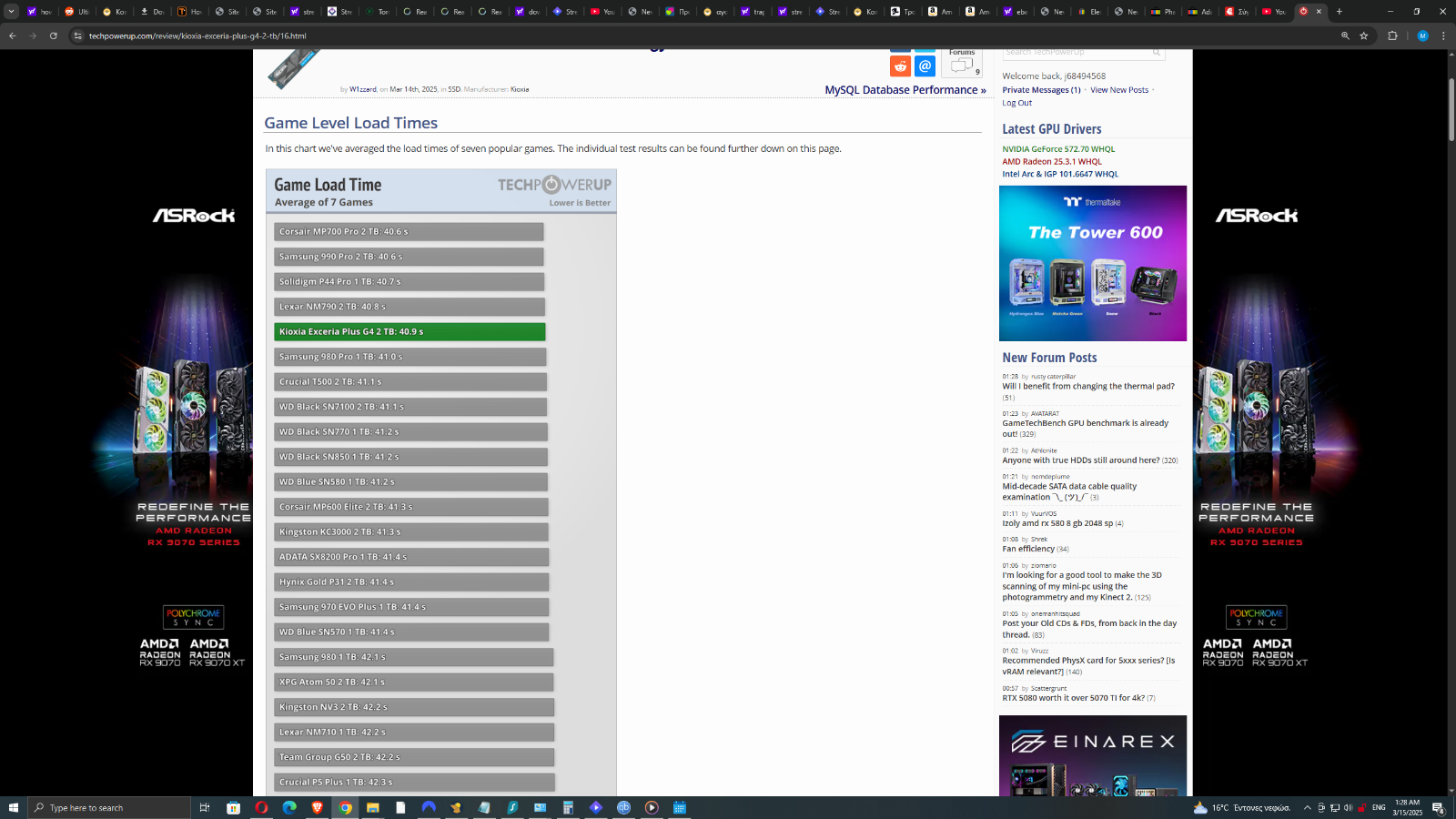The width and height of the screenshot is (1456, 819).
Task: Click the Log Out link
Action: tap(1016, 103)
